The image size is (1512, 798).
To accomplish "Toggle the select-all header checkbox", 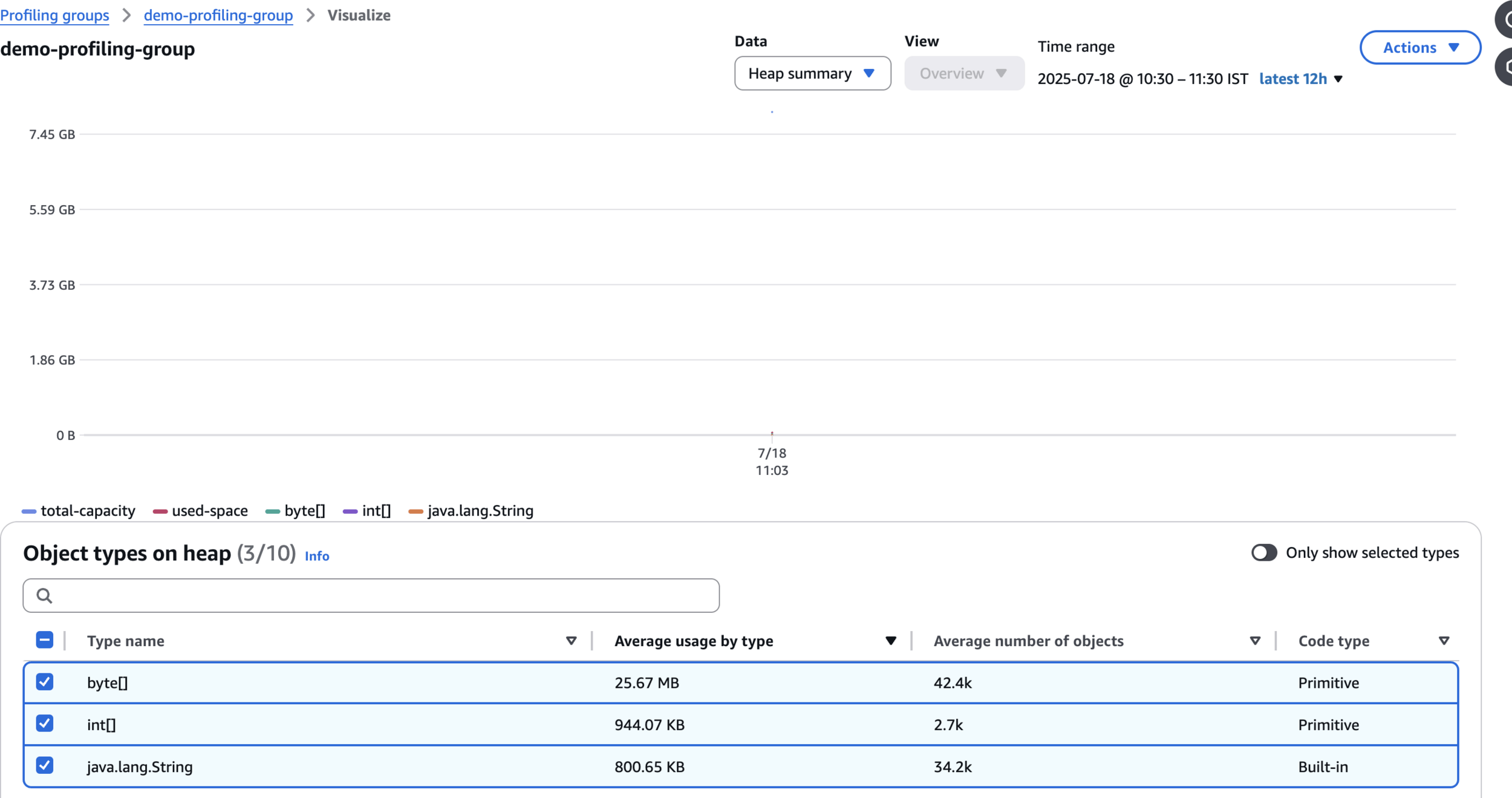I will tap(45, 640).
